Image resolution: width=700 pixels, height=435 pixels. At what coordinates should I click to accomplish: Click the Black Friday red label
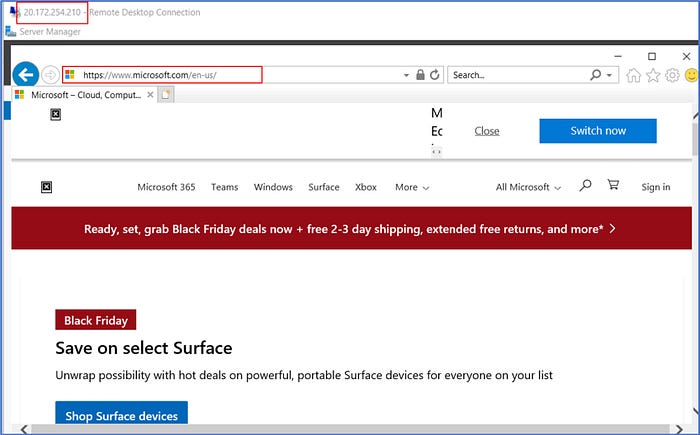click(96, 320)
